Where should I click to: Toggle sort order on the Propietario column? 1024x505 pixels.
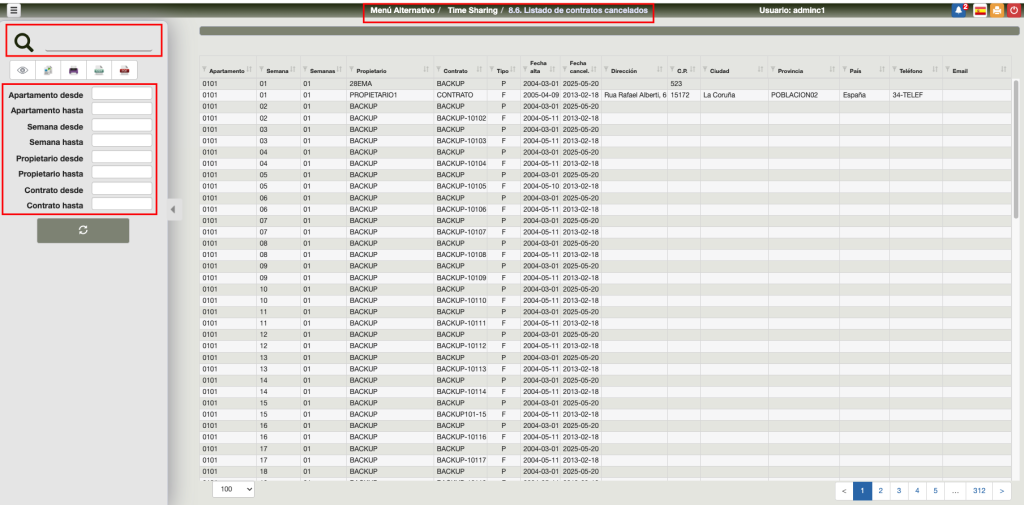click(x=426, y=70)
